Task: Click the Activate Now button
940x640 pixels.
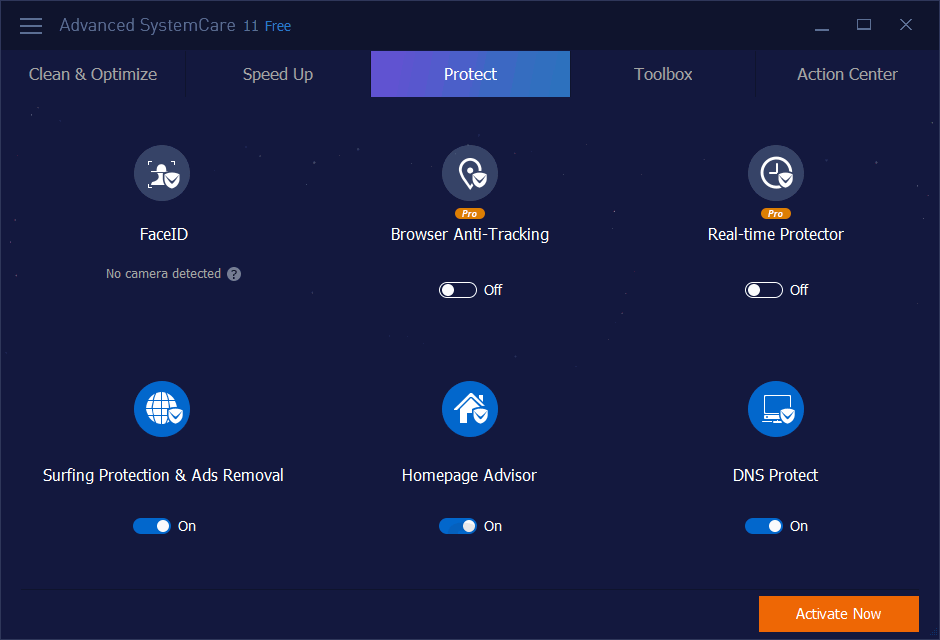Action: [x=839, y=614]
